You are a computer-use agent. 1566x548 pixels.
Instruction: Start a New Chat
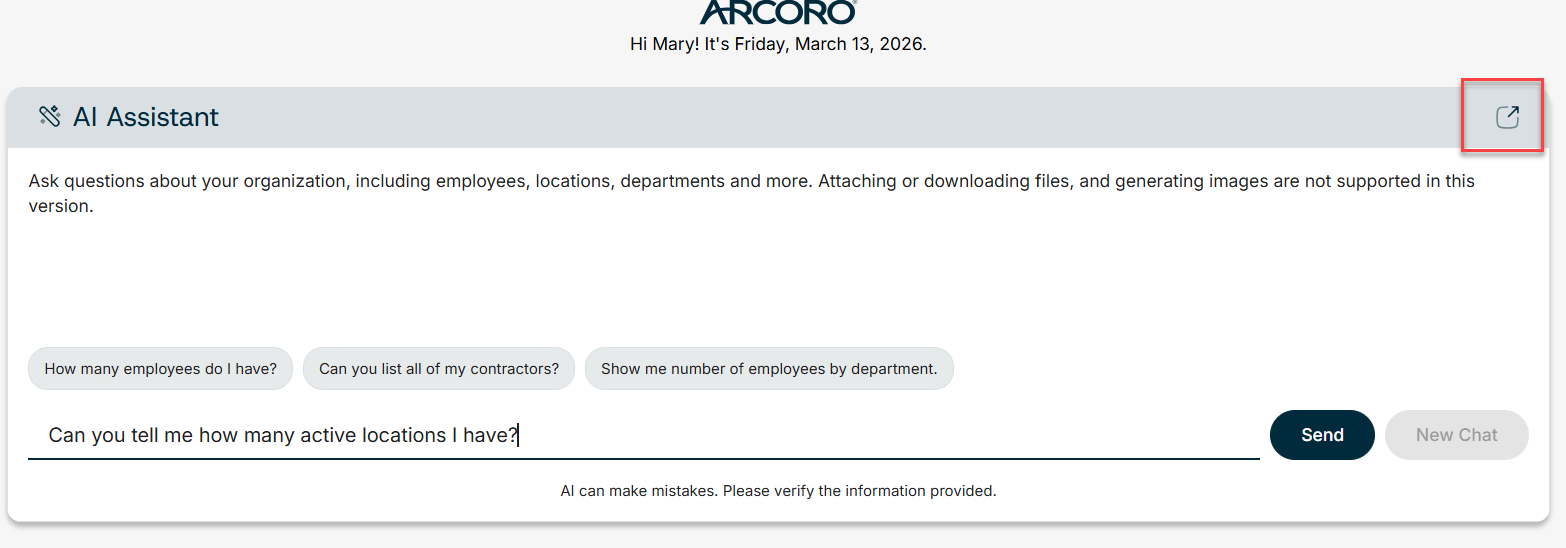pyautogui.click(x=1457, y=435)
